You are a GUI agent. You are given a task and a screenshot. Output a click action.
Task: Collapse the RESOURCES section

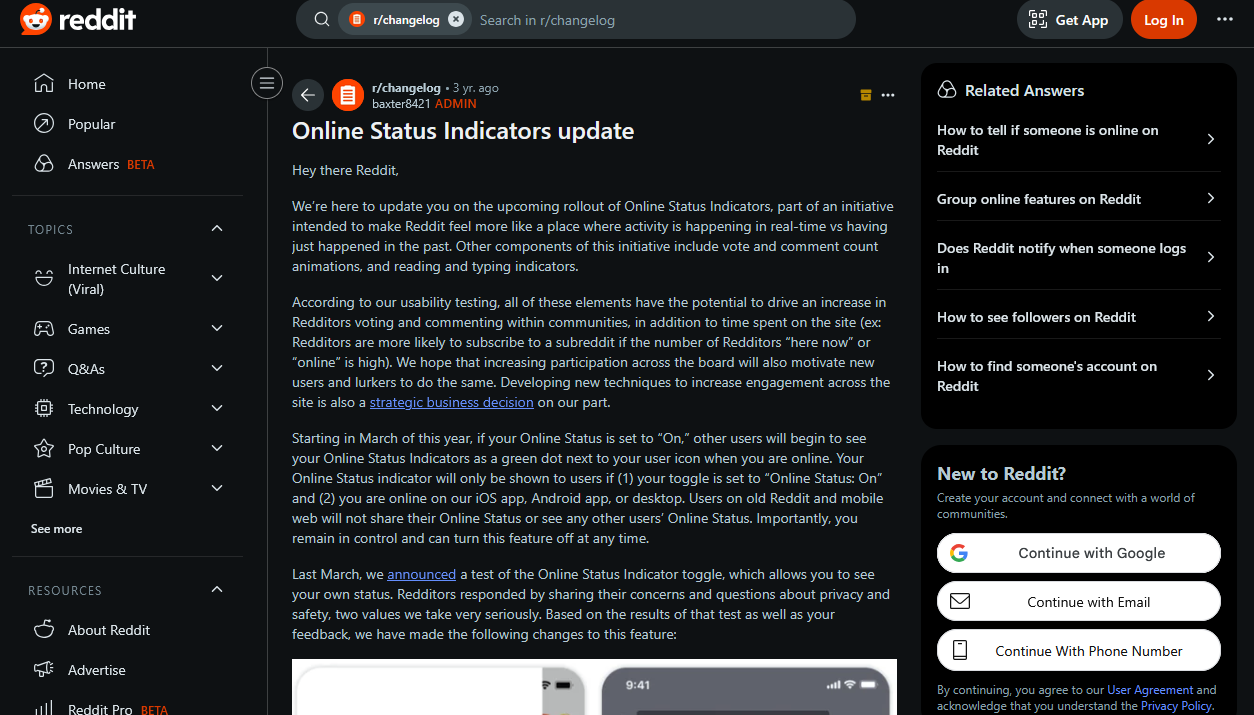pyautogui.click(x=217, y=590)
